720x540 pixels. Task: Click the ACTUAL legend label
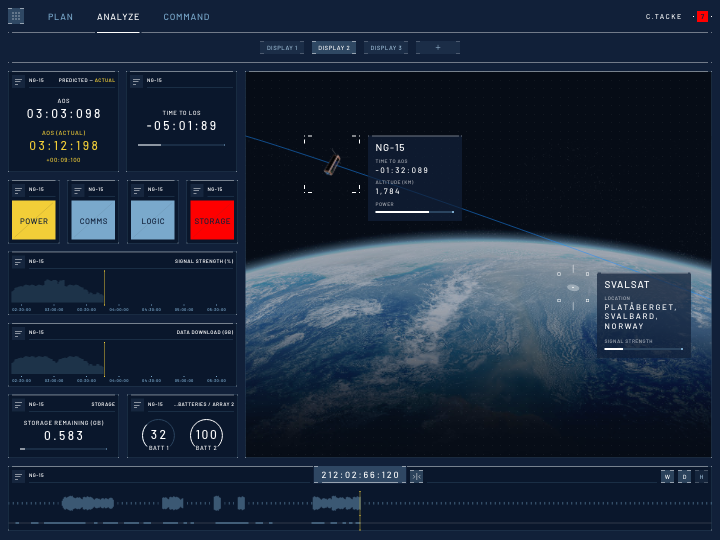tap(105, 80)
